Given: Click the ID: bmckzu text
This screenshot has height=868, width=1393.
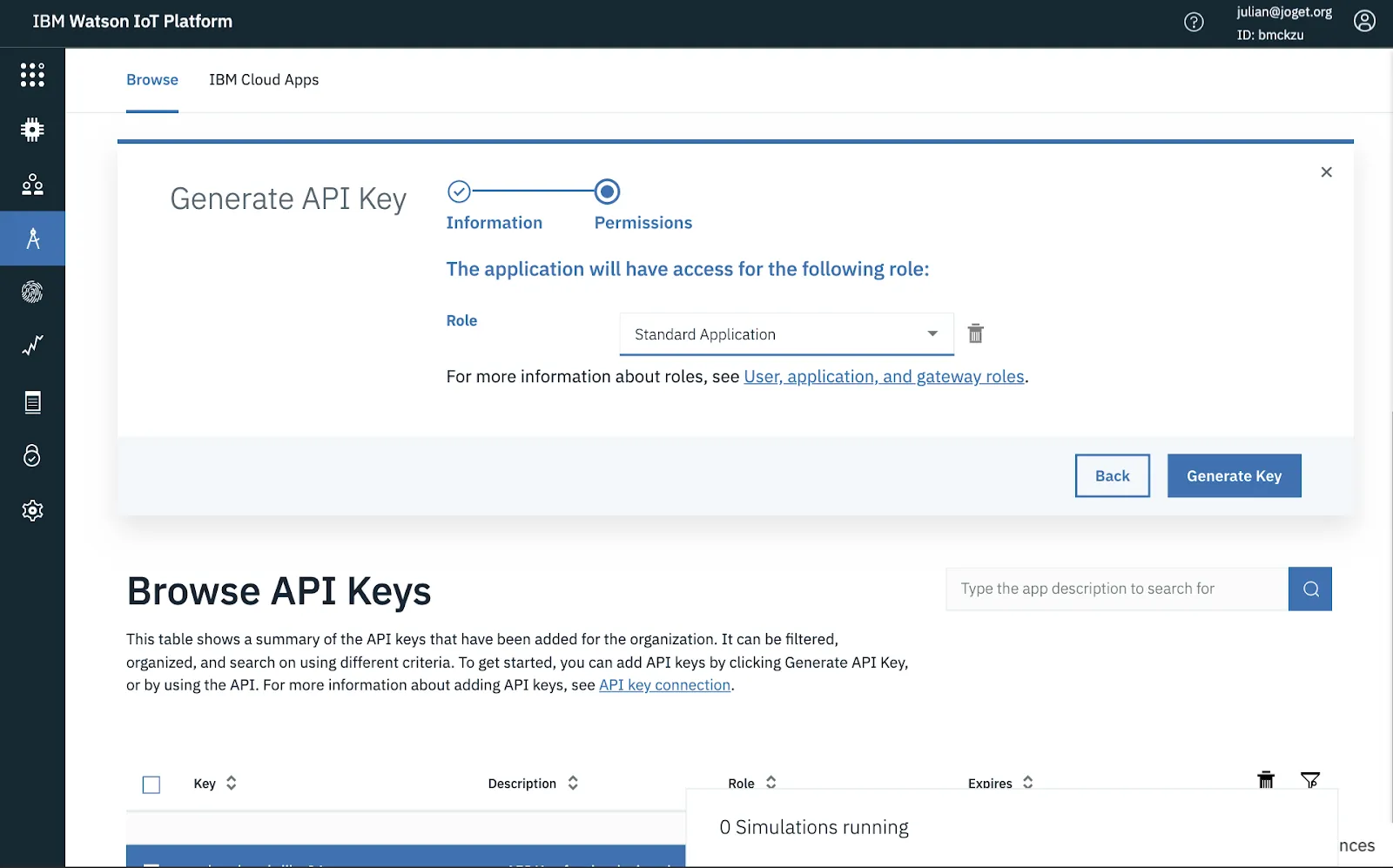Looking at the screenshot, I should [x=1270, y=35].
